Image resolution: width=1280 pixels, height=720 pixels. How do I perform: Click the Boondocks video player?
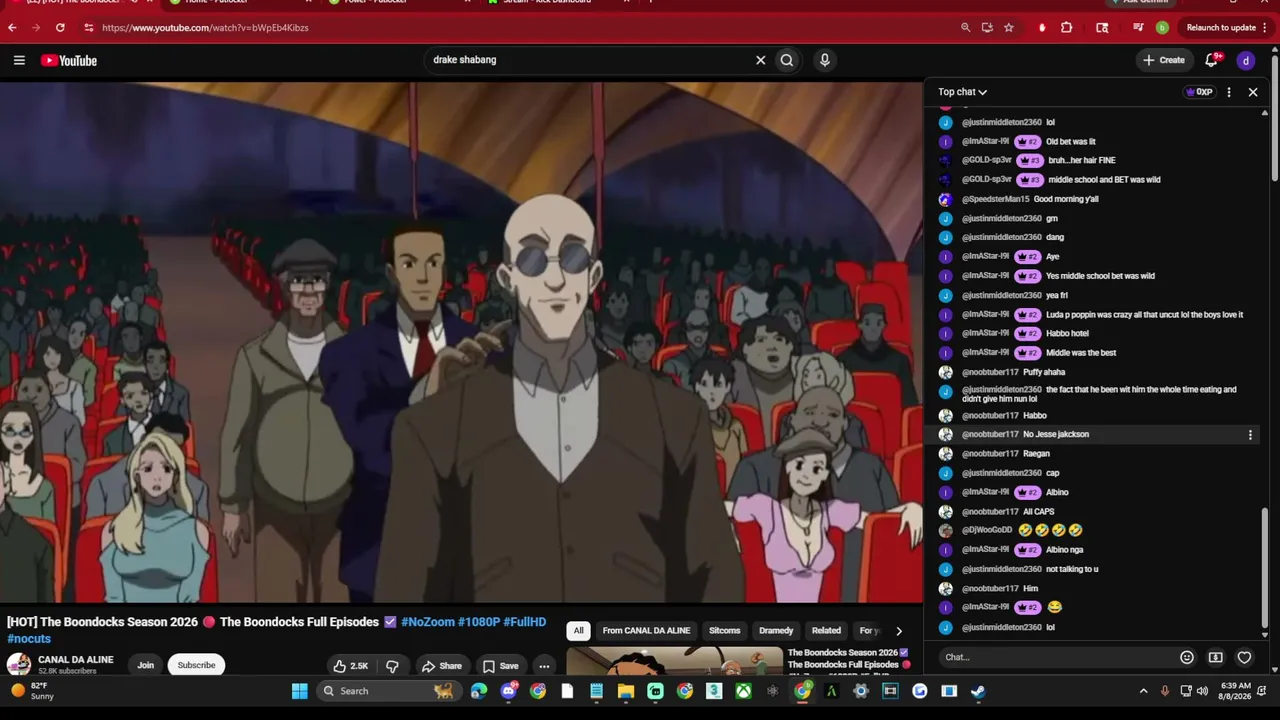click(461, 343)
